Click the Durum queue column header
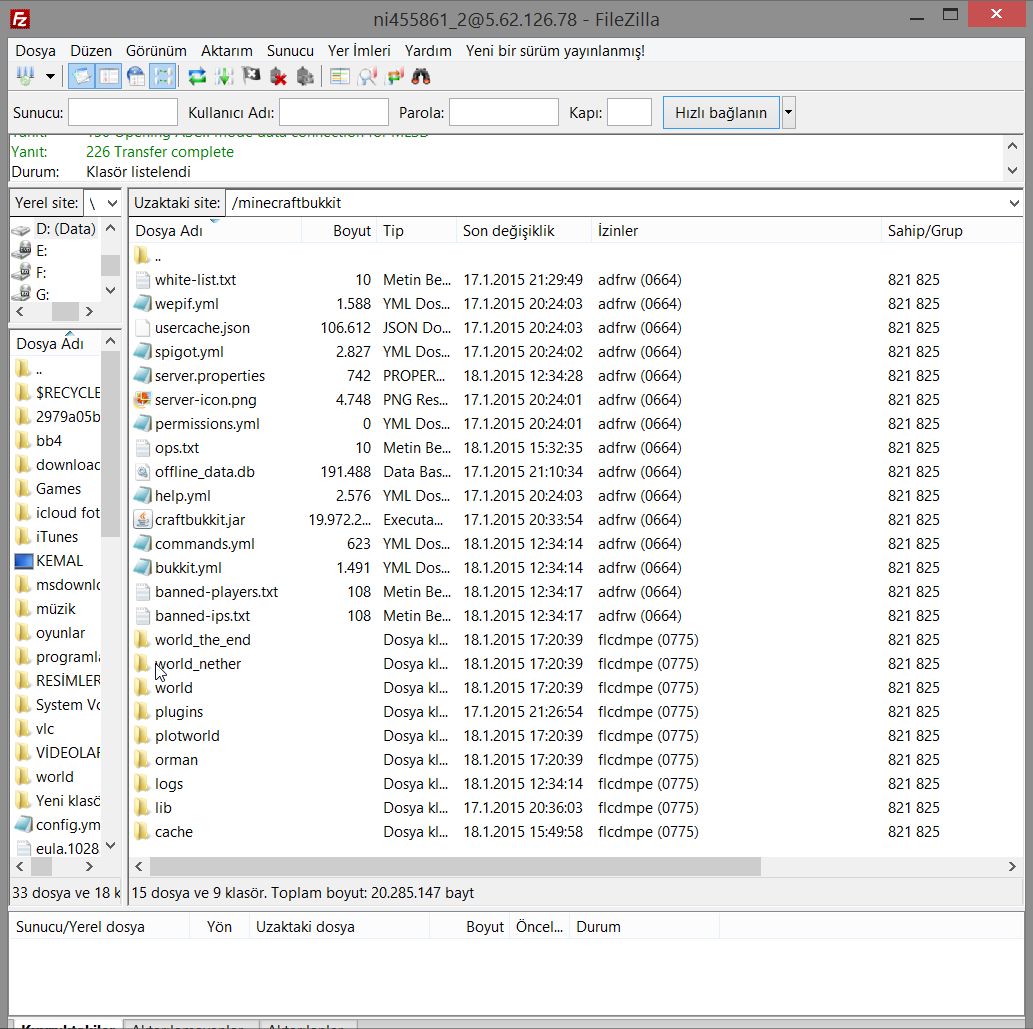 [646, 927]
